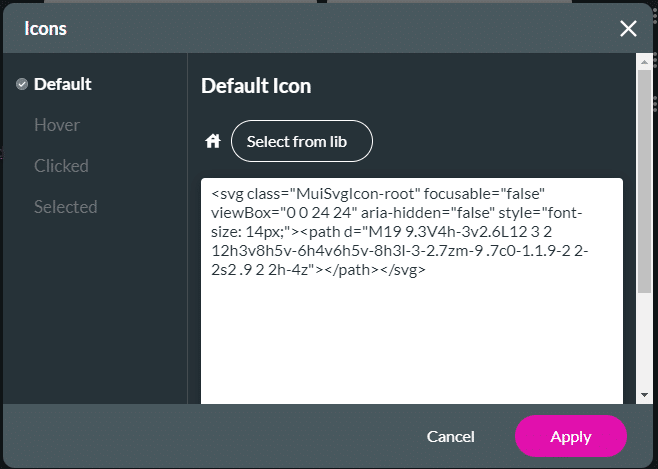This screenshot has height=469, width=658.
Task: Click the vertical scrollbar thumb
Action: [x=644, y=181]
